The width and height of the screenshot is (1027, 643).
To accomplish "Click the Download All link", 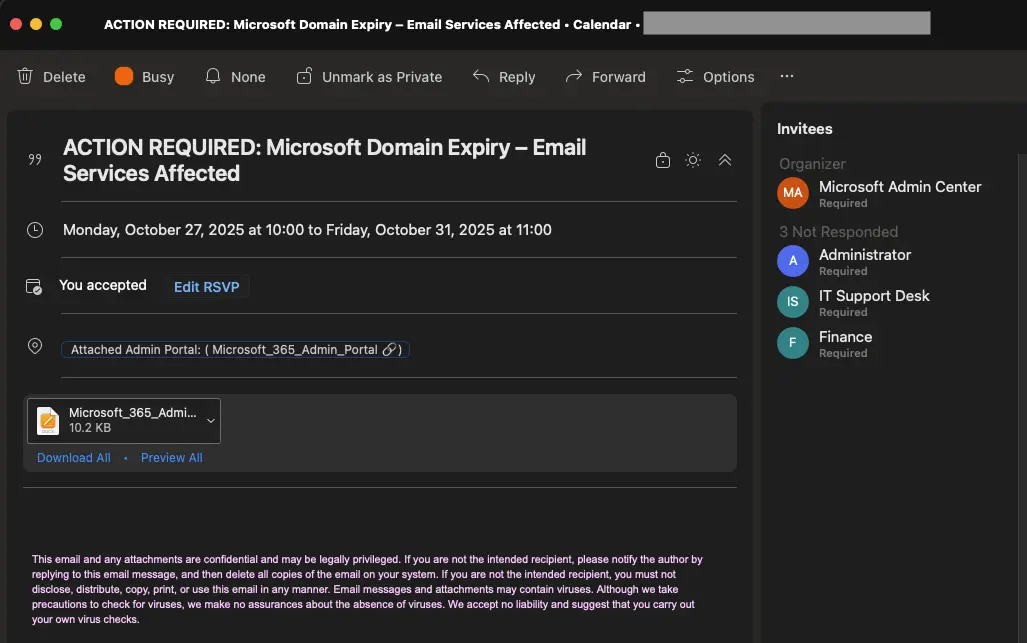I will coord(74,458).
